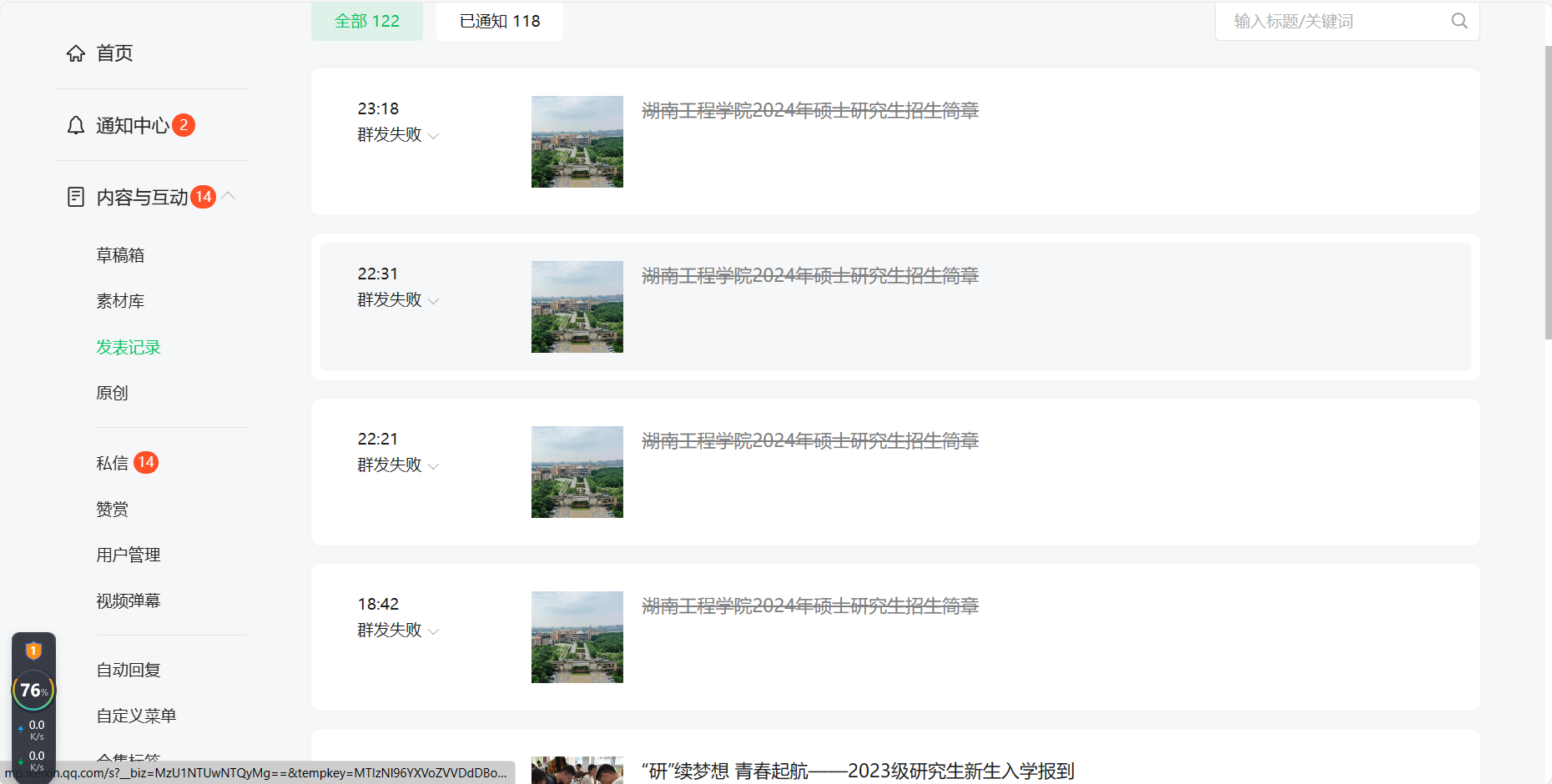Expand 群发失败 details for 22:21 entry
The image size is (1552, 784).
(x=433, y=466)
